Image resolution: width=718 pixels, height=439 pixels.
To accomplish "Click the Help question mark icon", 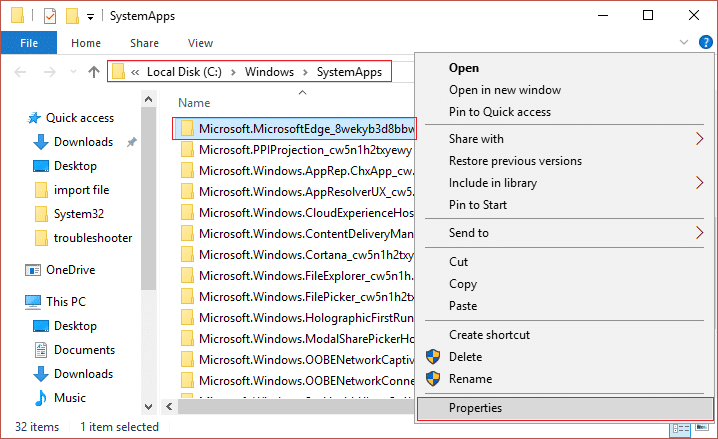I will coord(706,42).
